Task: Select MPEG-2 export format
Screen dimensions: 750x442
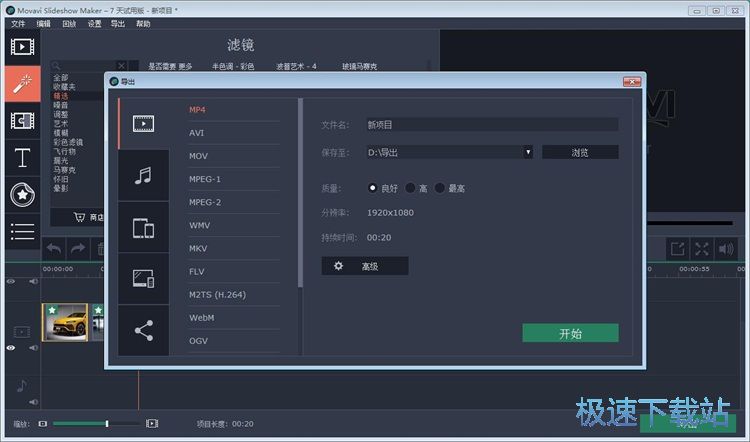Action: (x=205, y=202)
